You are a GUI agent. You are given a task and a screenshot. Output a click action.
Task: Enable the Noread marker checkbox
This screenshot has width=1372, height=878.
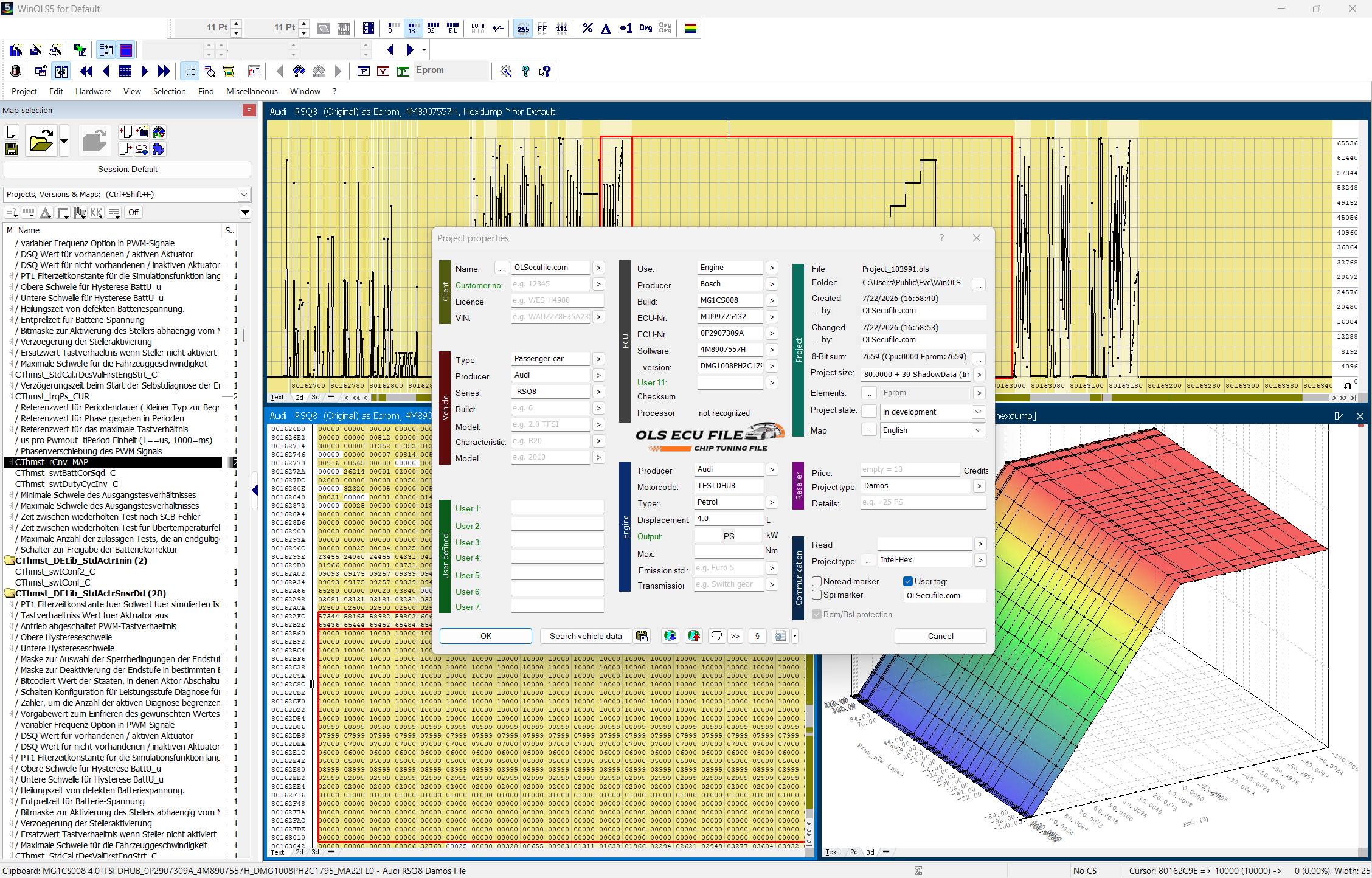tap(817, 581)
